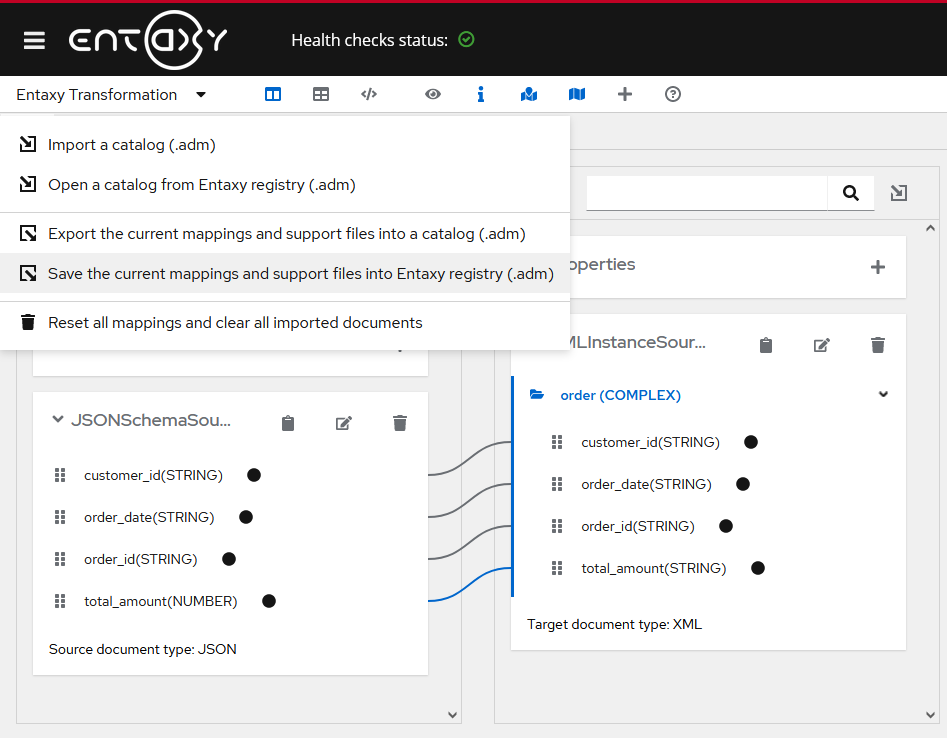Select Import a catalog (.adm)
Screen dimensions: 947x738
pos(131,145)
